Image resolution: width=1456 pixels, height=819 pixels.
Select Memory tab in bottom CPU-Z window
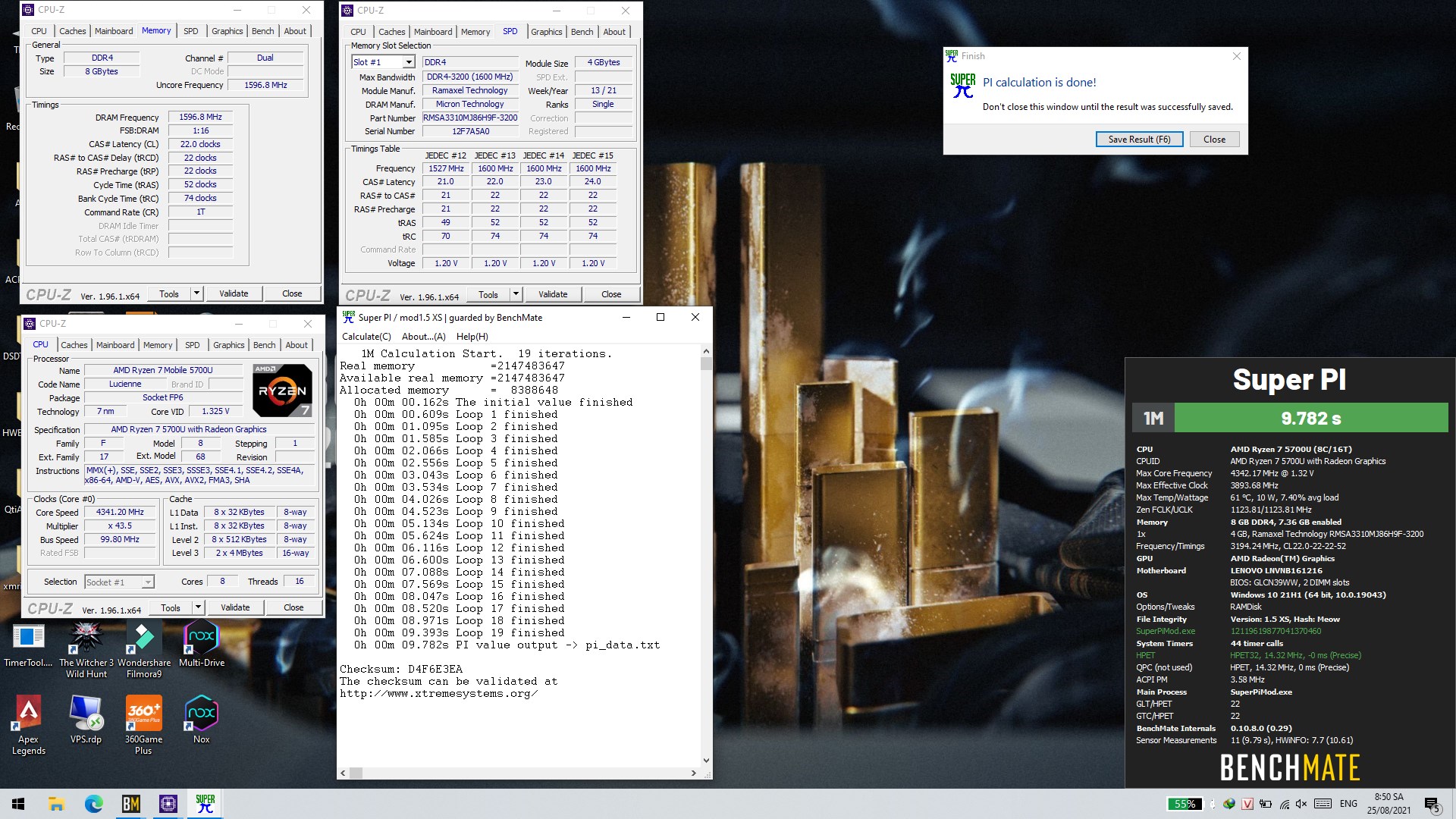click(158, 345)
